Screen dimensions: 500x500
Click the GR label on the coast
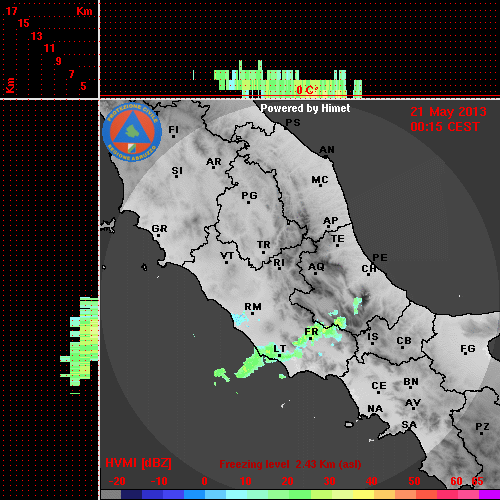pyautogui.click(x=159, y=229)
